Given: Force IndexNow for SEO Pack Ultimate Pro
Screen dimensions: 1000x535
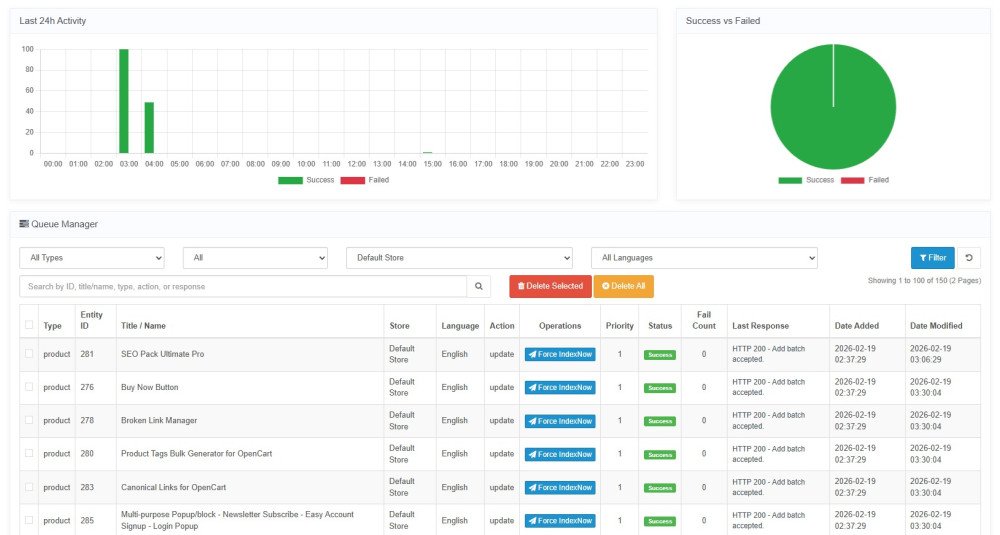Looking at the screenshot, I should tap(560, 354).
